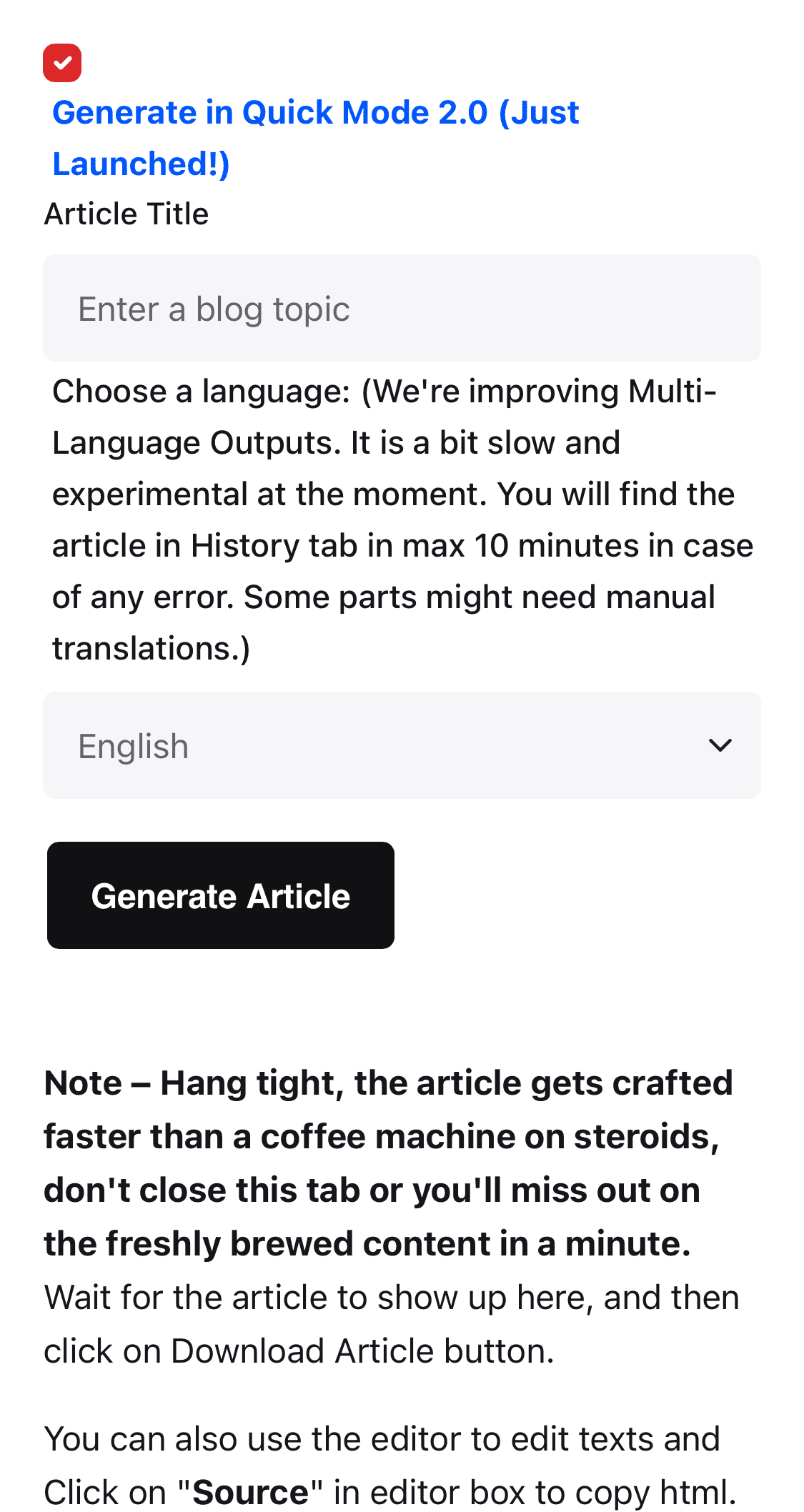Click the "Just Launched!" portion of link
804x1512 pixels.
[x=141, y=163]
